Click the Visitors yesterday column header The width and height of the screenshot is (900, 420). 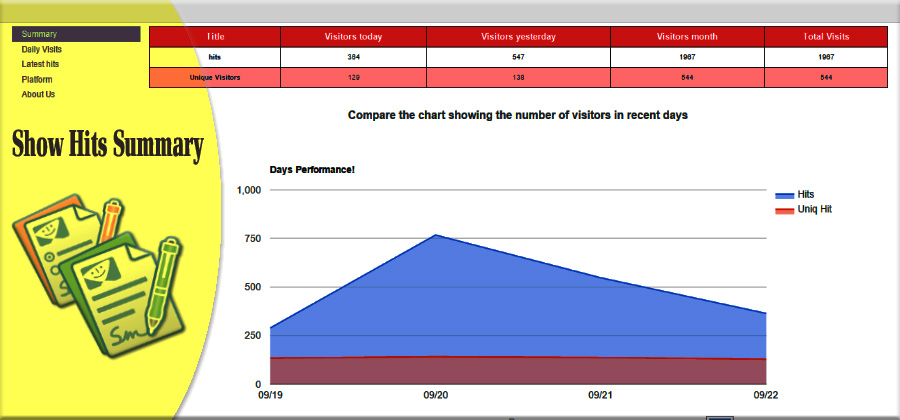518,37
